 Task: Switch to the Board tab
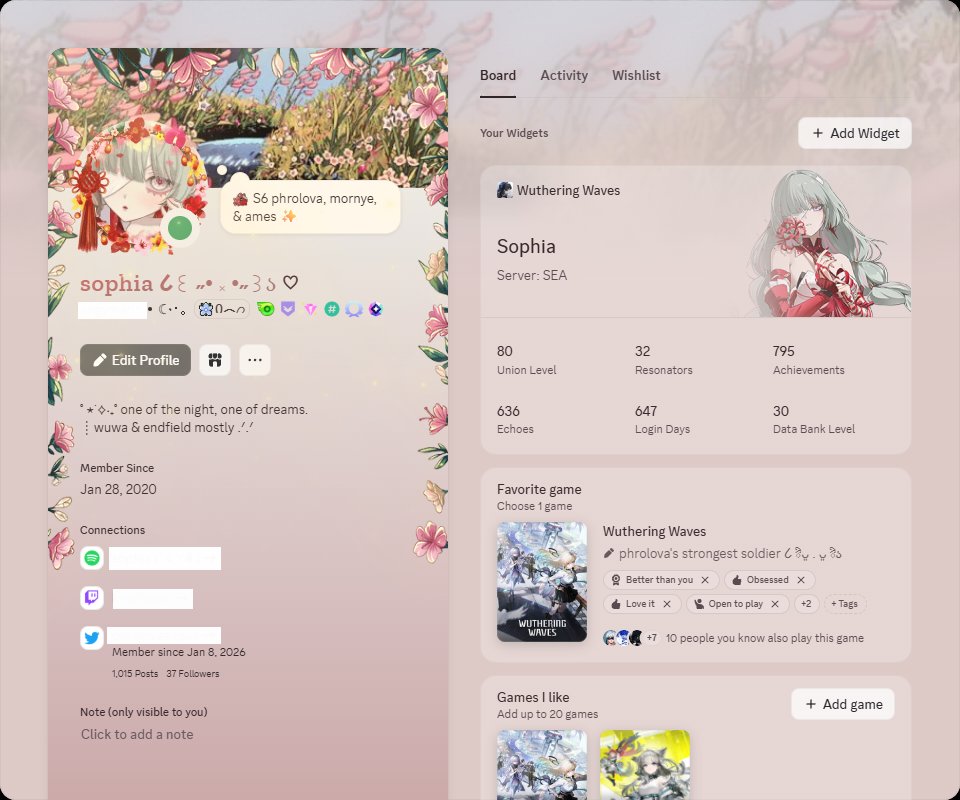[x=498, y=75]
